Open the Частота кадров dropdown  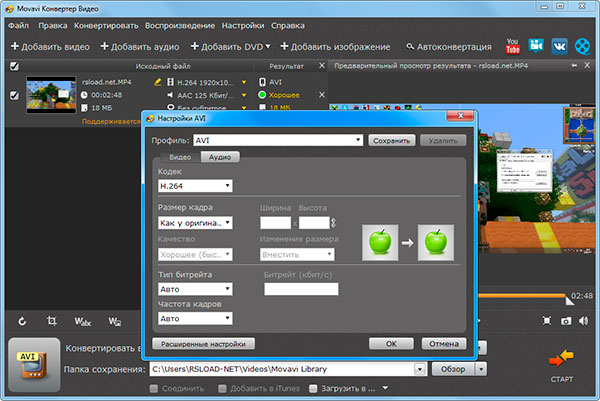click(x=195, y=318)
